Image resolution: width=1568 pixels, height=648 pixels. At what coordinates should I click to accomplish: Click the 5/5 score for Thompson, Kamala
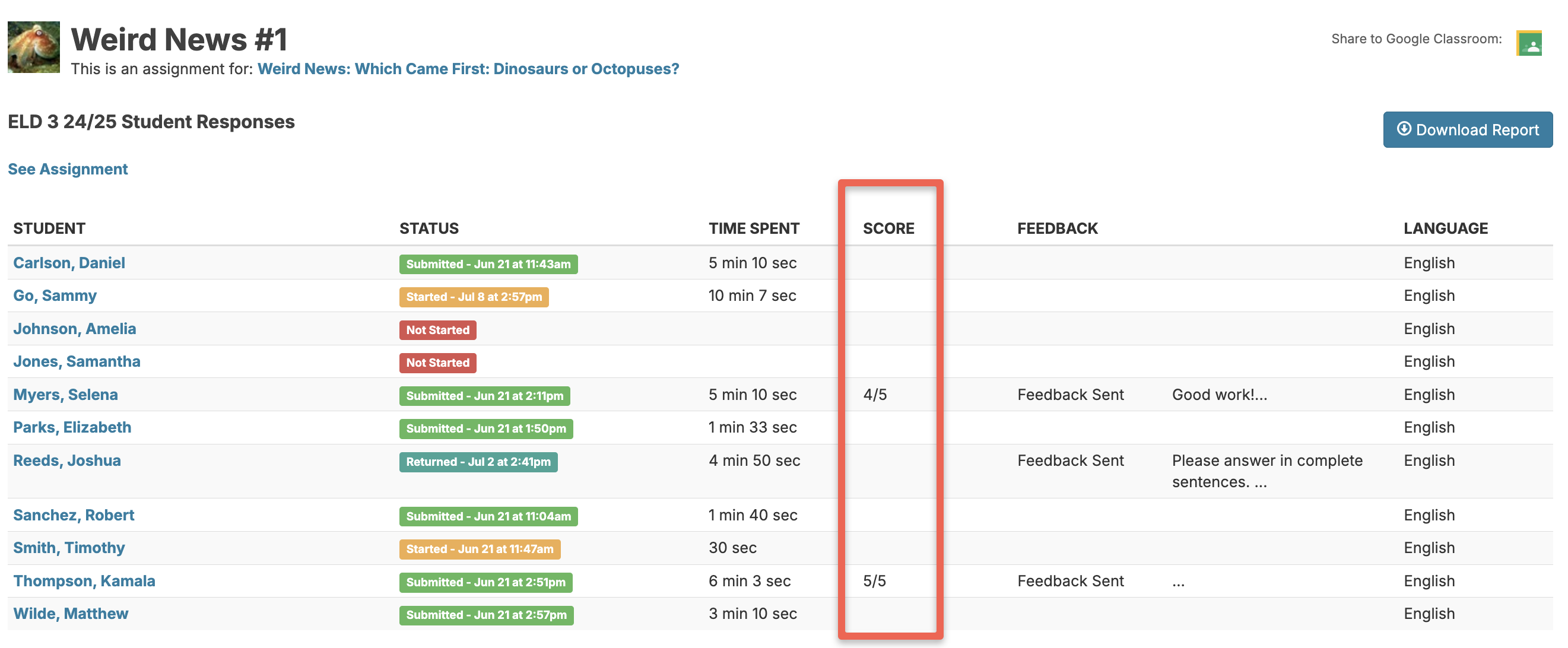click(x=874, y=581)
